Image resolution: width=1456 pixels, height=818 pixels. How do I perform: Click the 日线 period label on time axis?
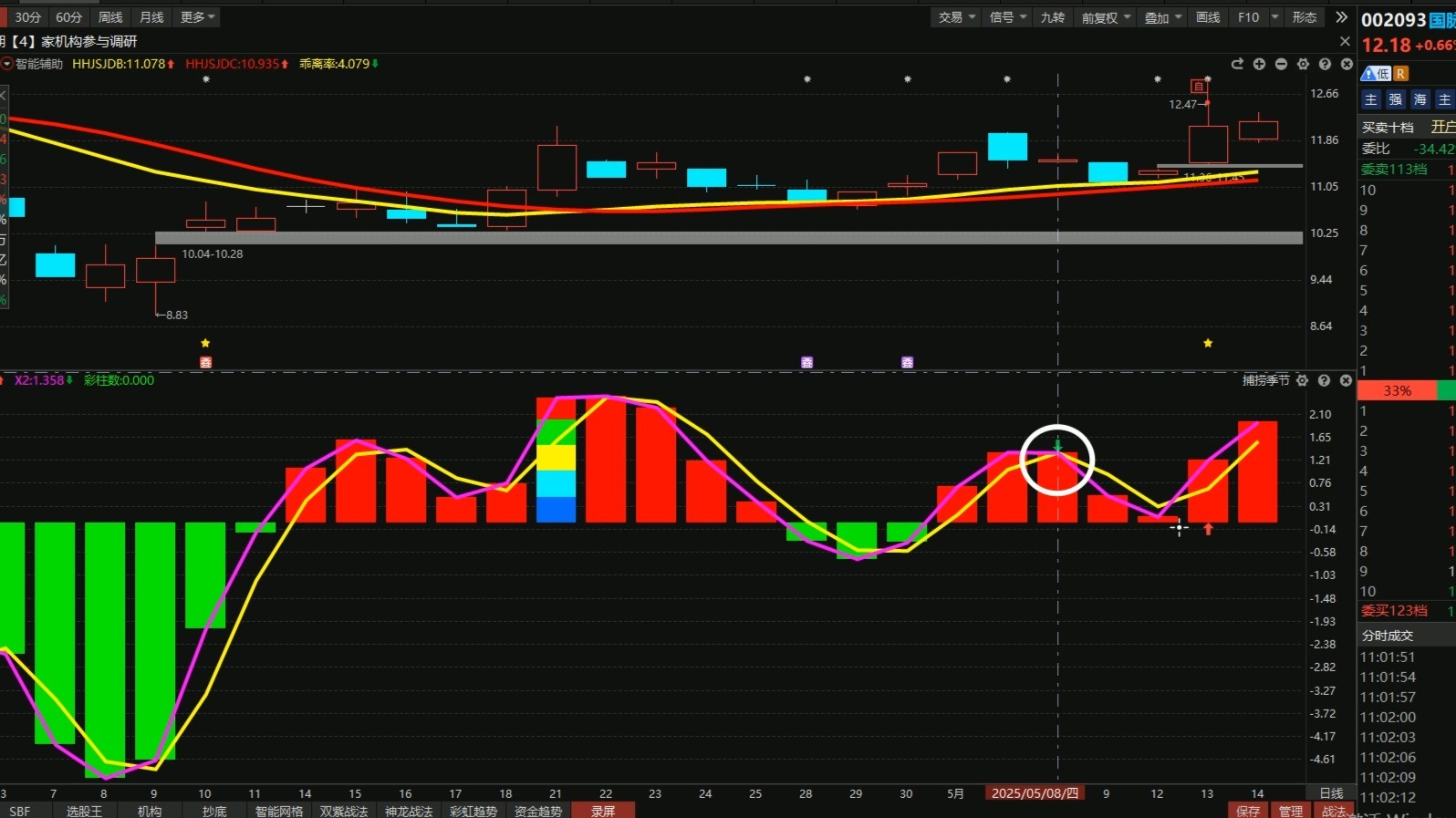[1331, 793]
